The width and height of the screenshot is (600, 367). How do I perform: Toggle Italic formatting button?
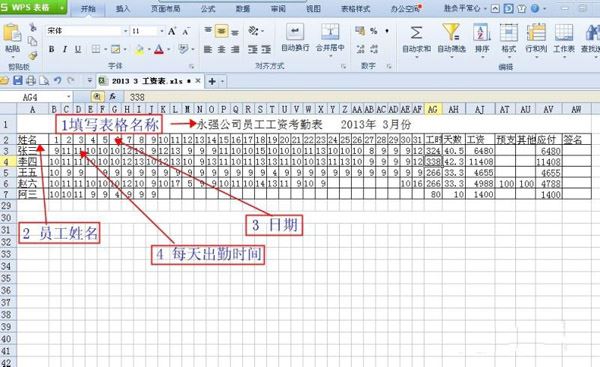tap(65, 49)
